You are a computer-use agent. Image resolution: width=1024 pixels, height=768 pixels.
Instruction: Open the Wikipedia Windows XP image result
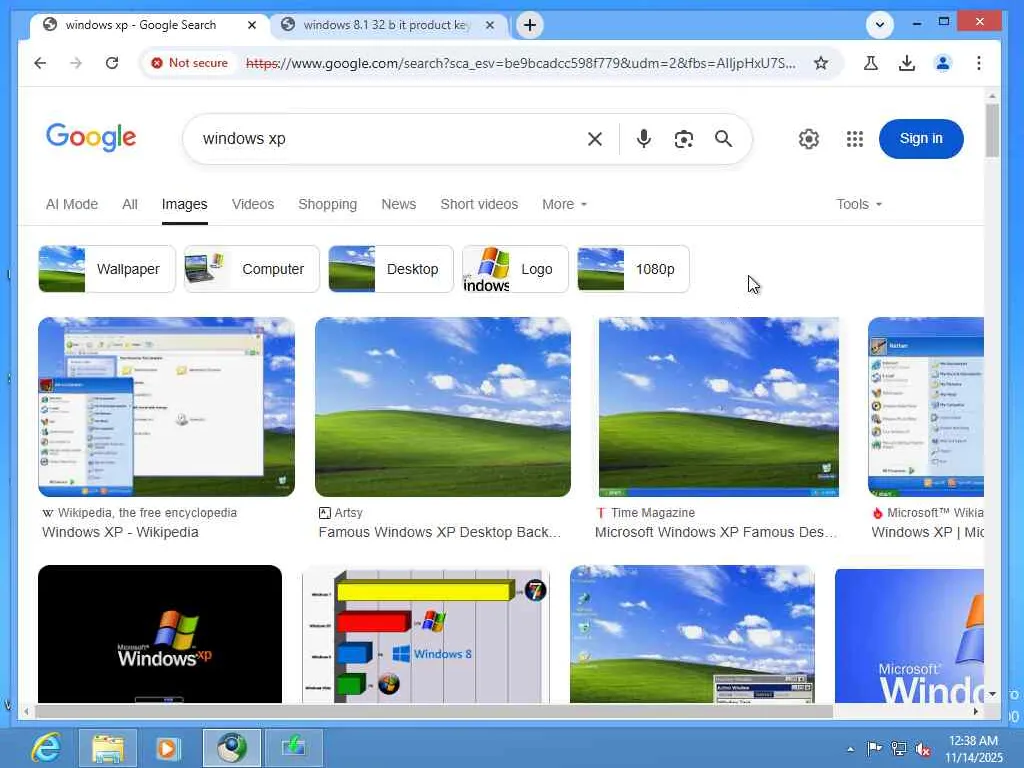coord(167,407)
